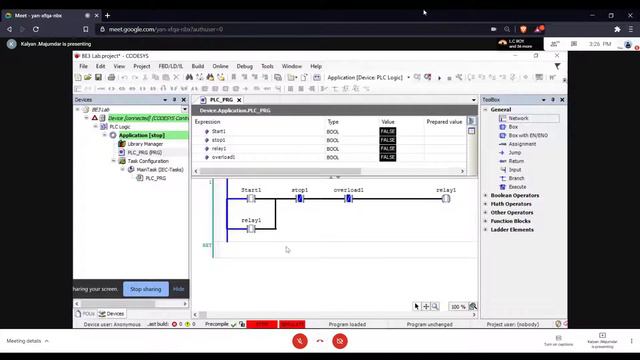
Task: Collapse the Task Configuration tree node
Action: click(113, 161)
